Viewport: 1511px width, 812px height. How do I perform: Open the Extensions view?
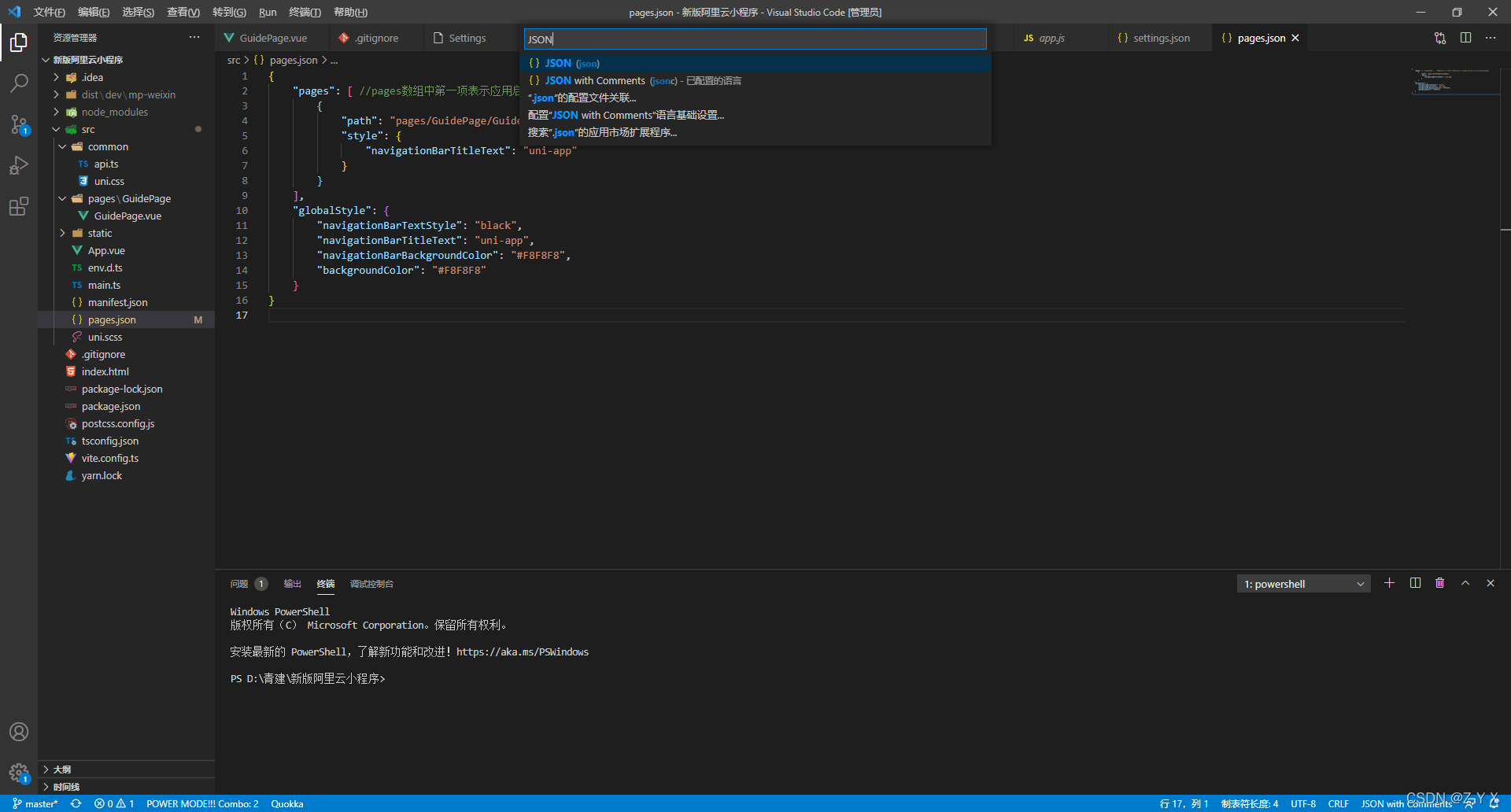pyautogui.click(x=19, y=206)
